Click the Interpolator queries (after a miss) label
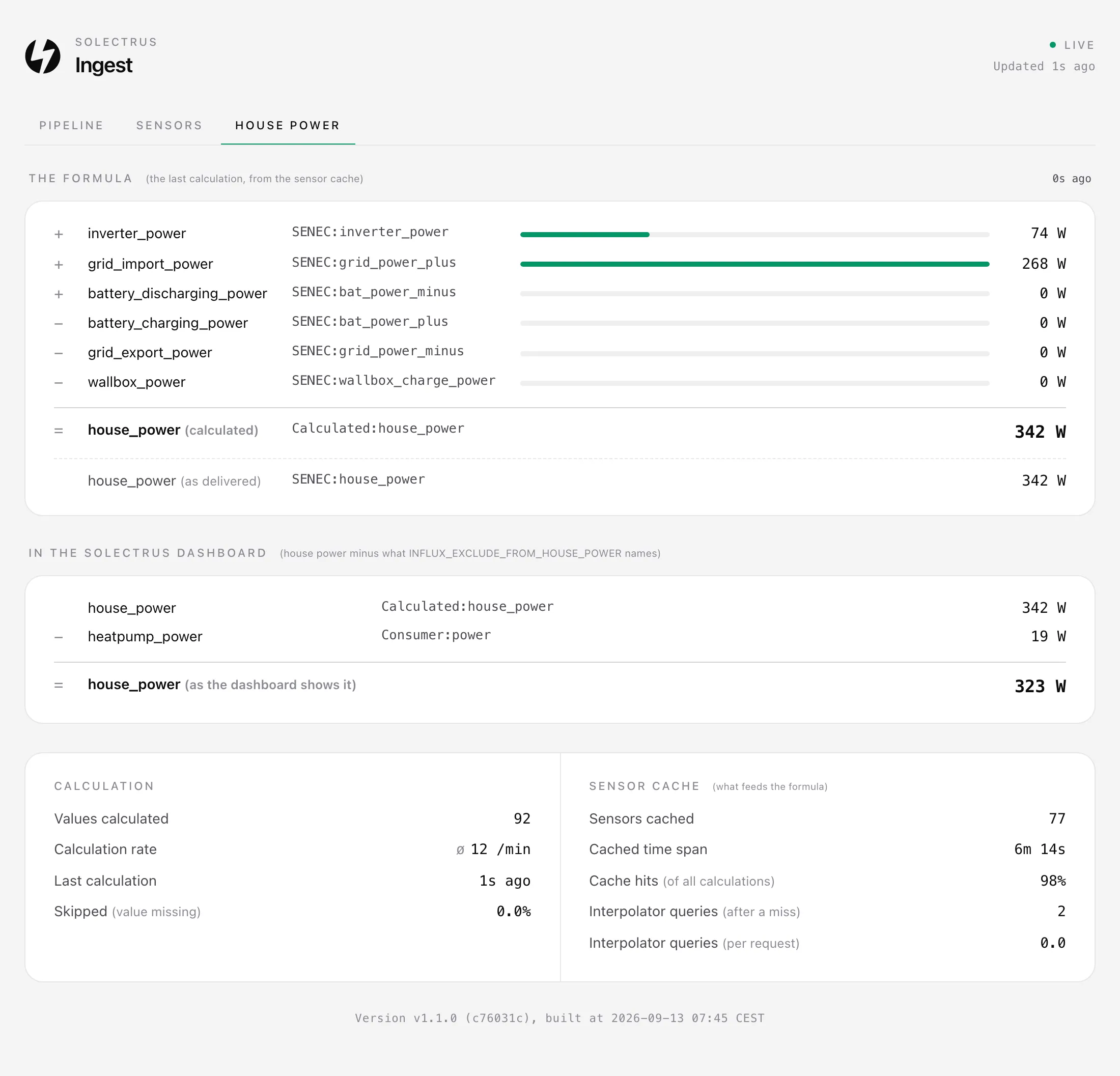 pyautogui.click(x=694, y=912)
